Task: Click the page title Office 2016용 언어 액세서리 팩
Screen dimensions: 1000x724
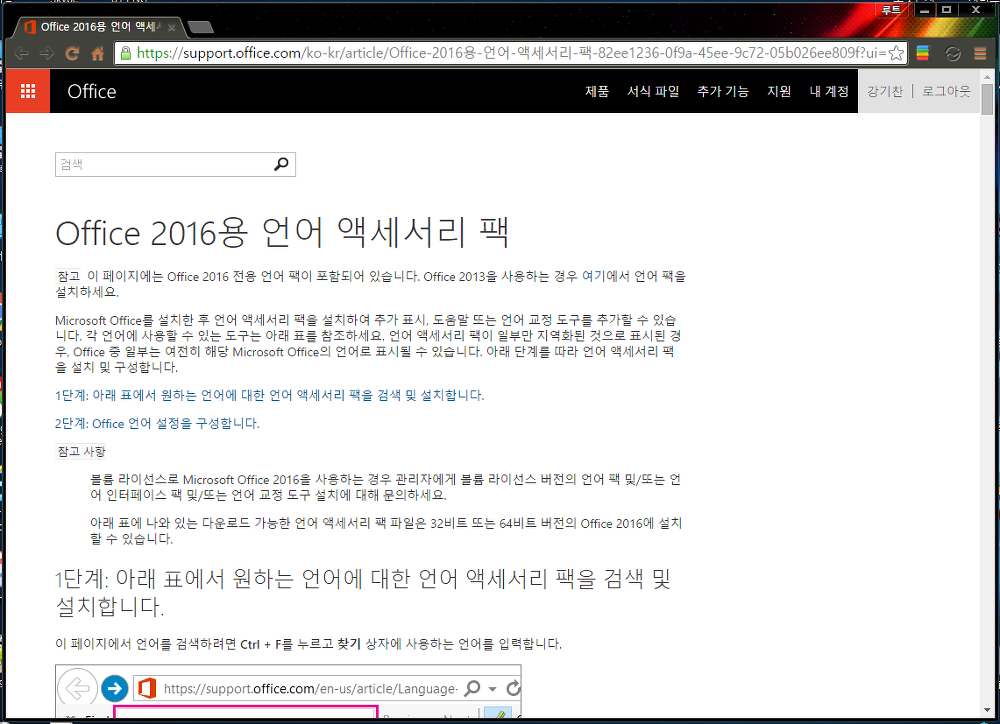Action: (282, 232)
